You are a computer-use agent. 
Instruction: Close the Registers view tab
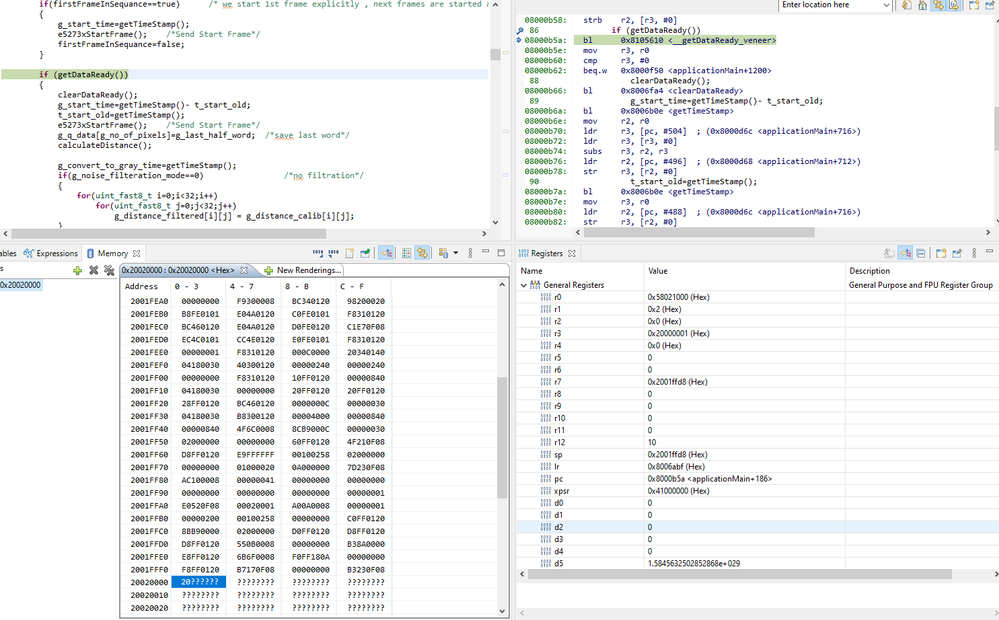tap(571, 253)
